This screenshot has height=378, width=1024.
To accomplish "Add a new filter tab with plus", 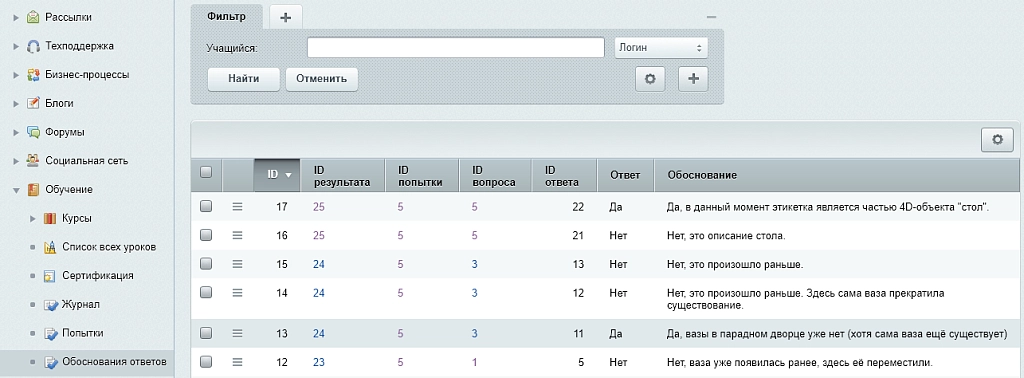I will (285, 18).
